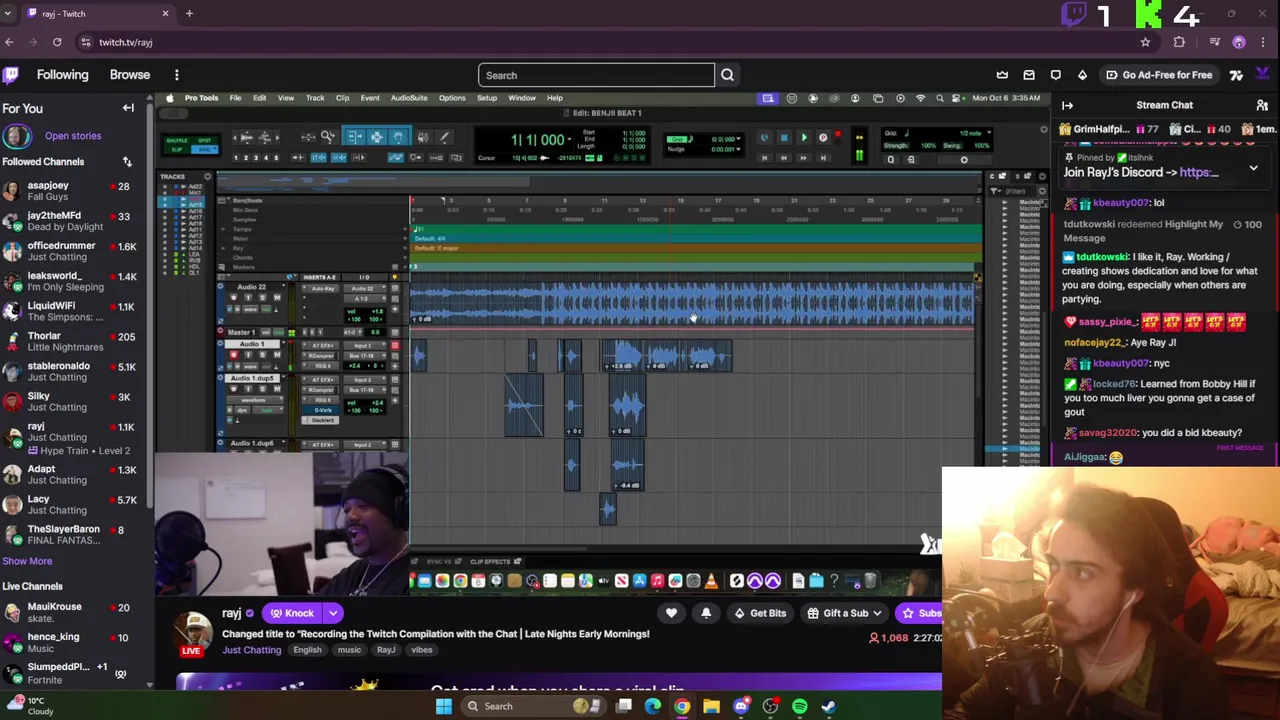Screen dimensions: 1280x720
Task: Open Twitch Prime loot crown icon
Action: click(x=1002, y=75)
